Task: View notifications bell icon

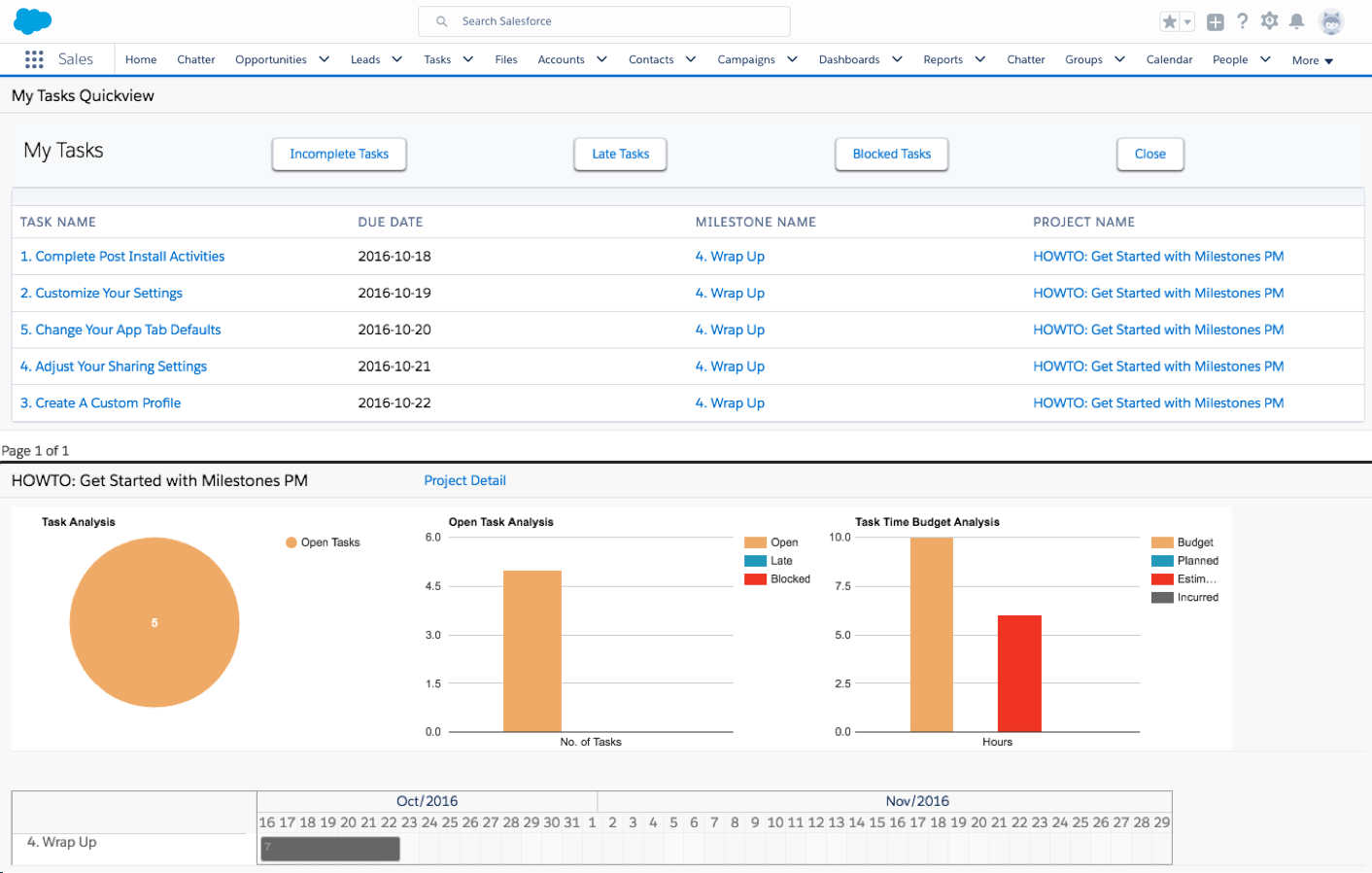Action: coord(1296,21)
